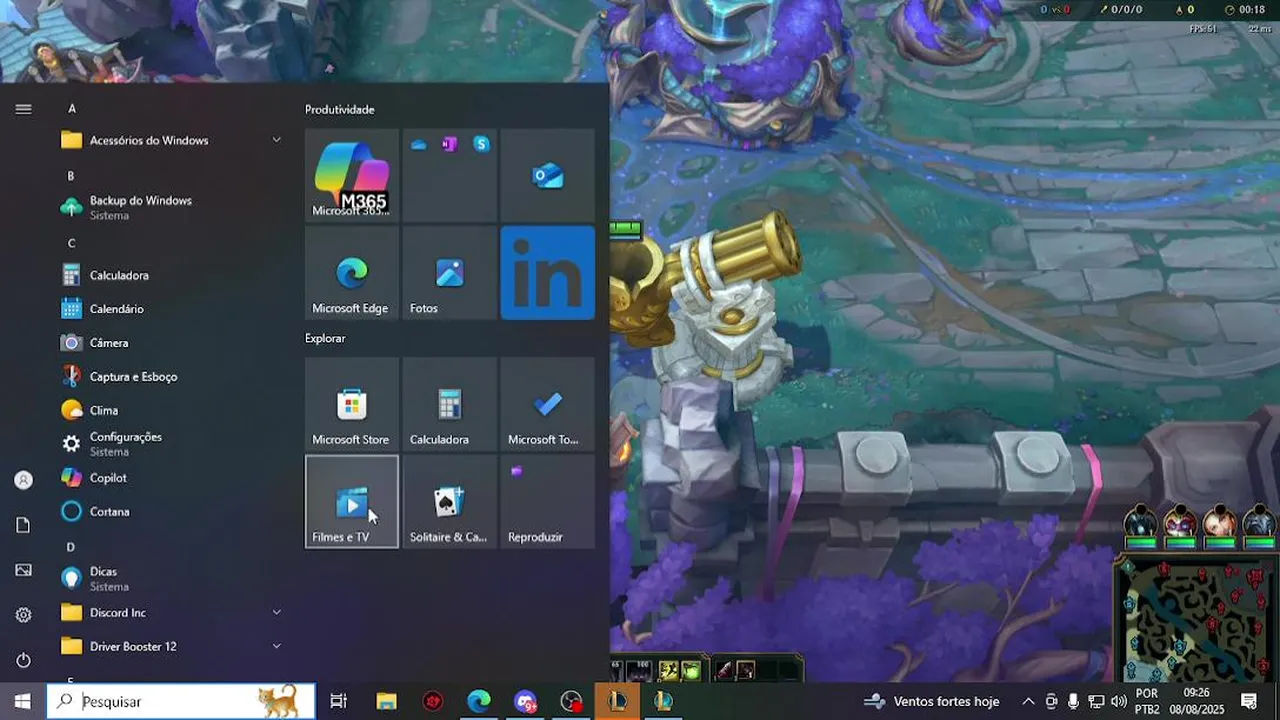This screenshot has height=720, width=1280.
Task: Open the volume control in system tray
Action: (1117, 701)
